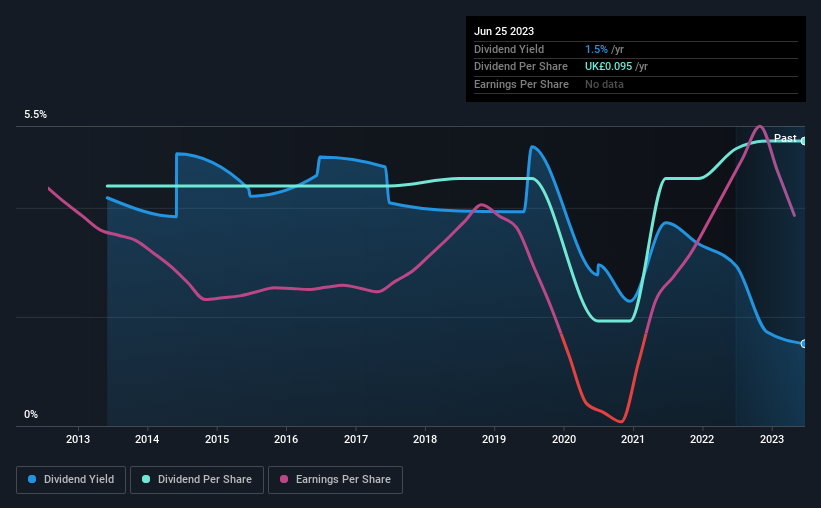Image resolution: width=821 pixels, height=508 pixels.
Task: Click the 1.5% dividend yield value
Action: click(596, 49)
